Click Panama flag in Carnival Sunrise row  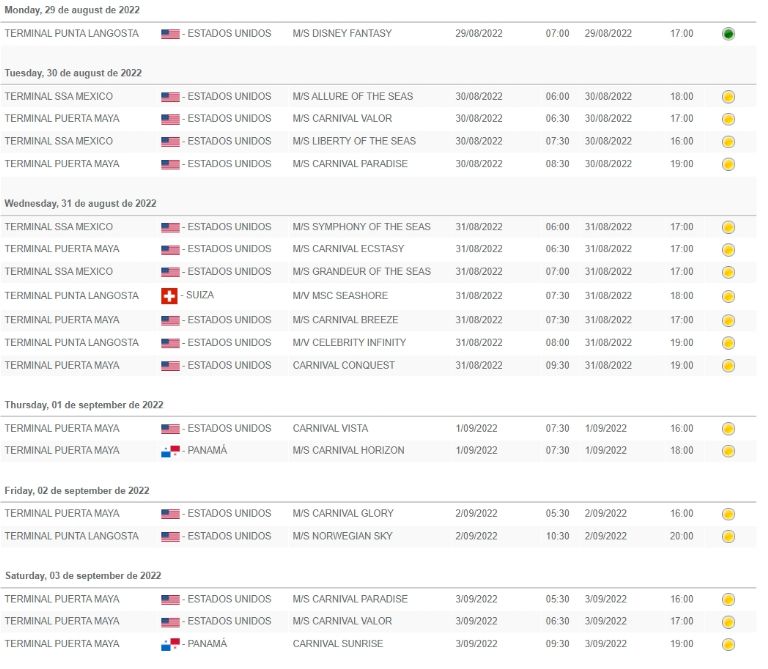pos(170,644)
